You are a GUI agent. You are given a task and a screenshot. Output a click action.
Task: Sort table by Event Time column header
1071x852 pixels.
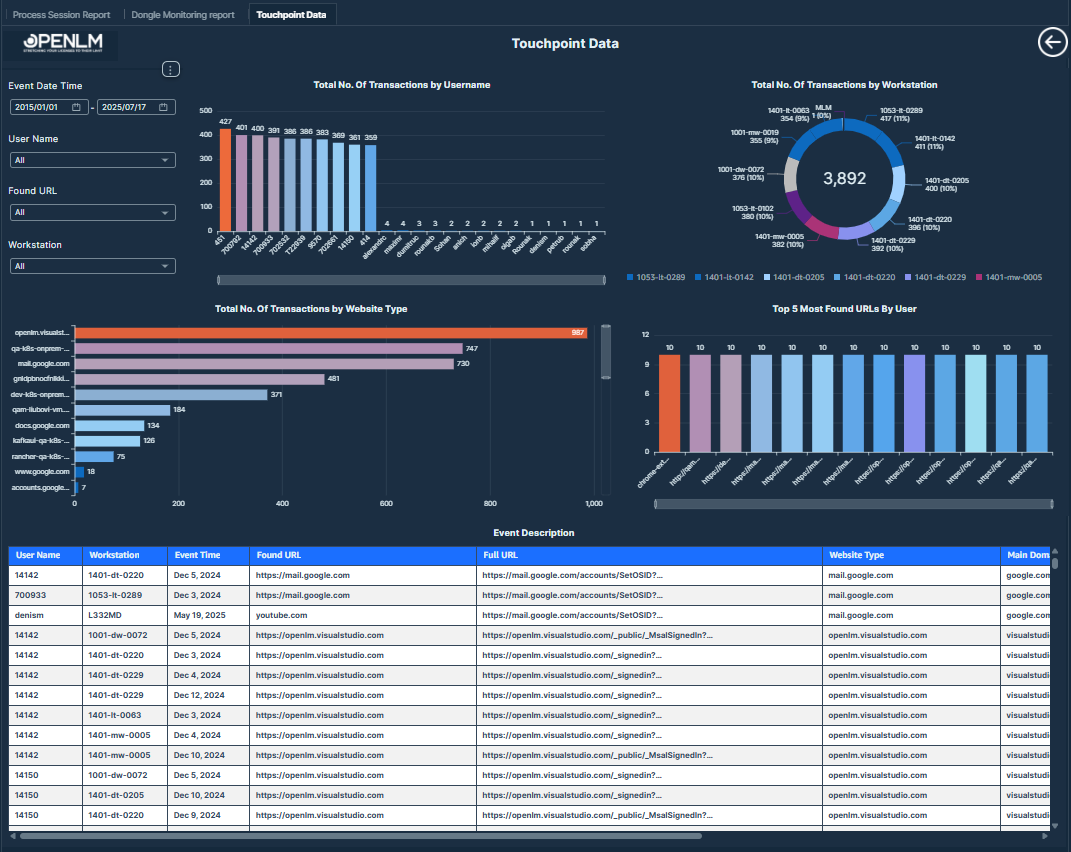(x=197, y=555)
